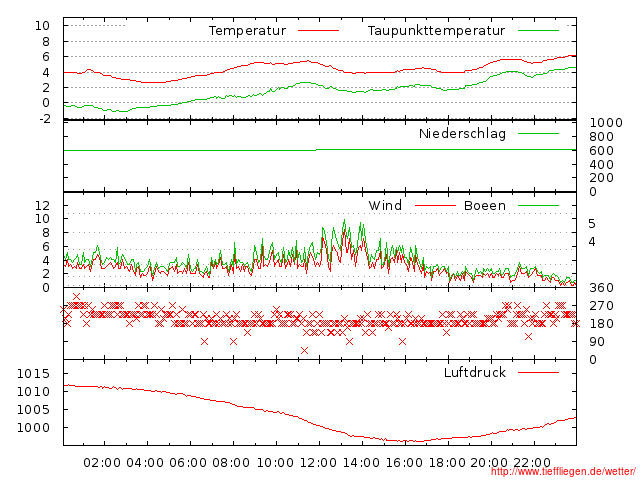Click the 1000 pressure axis label

point(33,428)
